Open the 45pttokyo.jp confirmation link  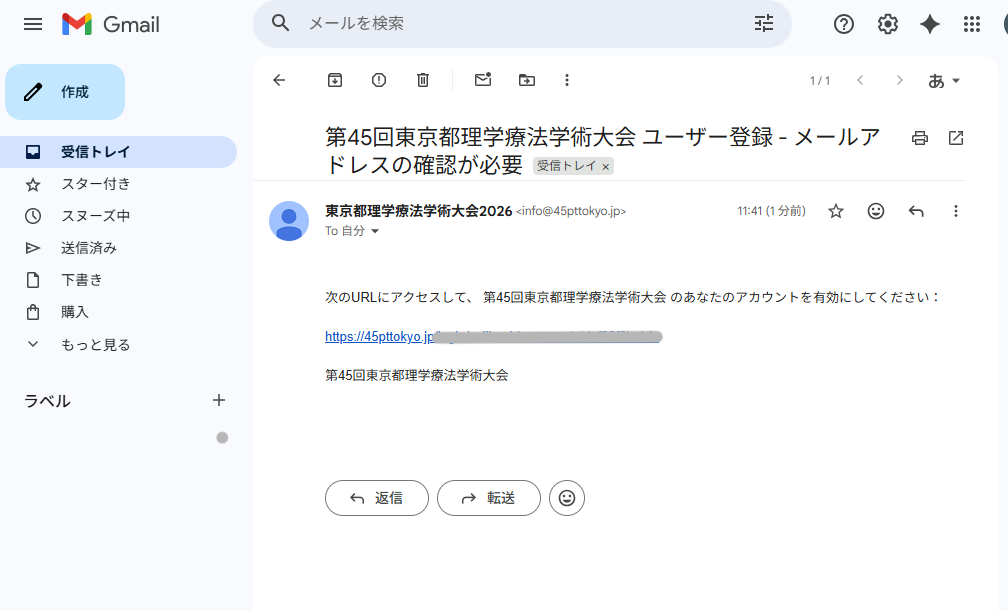pos(493,336)
